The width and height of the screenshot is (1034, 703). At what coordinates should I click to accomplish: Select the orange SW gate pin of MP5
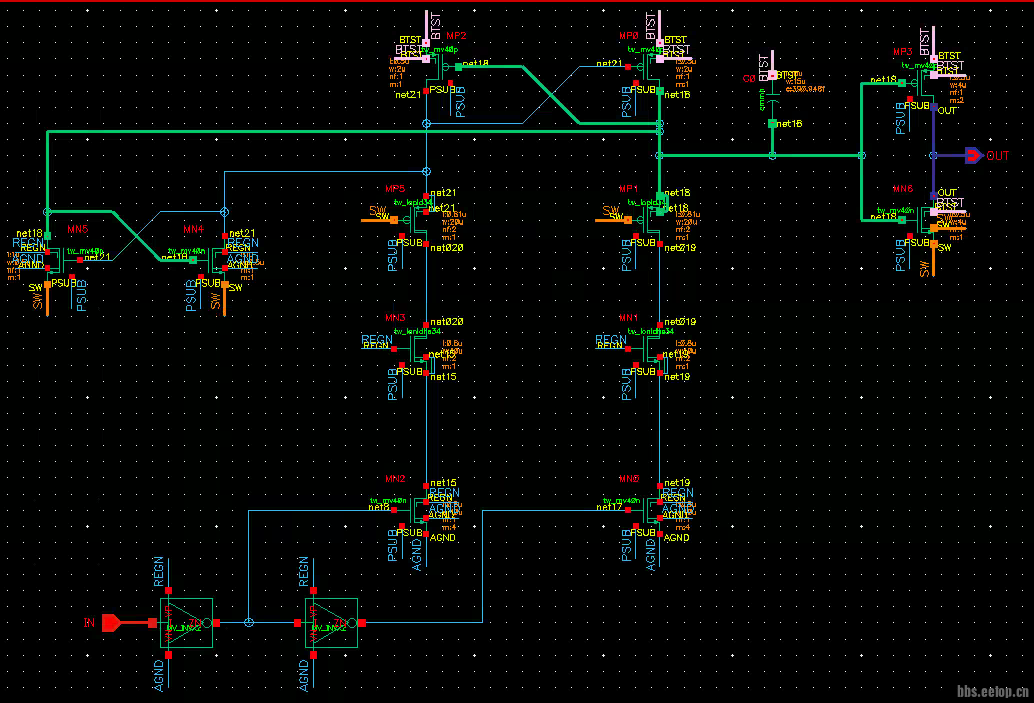click(x=379, y=215)
